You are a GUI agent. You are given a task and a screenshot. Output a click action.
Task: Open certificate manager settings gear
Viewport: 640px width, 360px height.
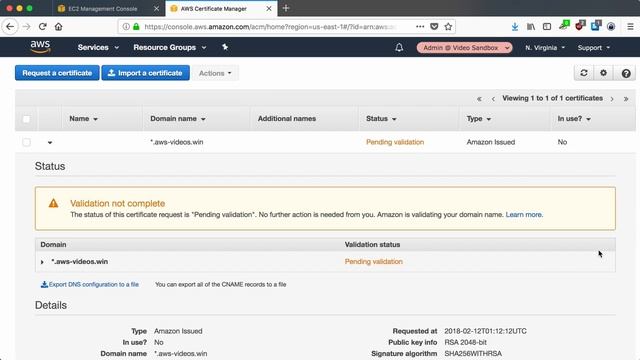pos(603,73)
